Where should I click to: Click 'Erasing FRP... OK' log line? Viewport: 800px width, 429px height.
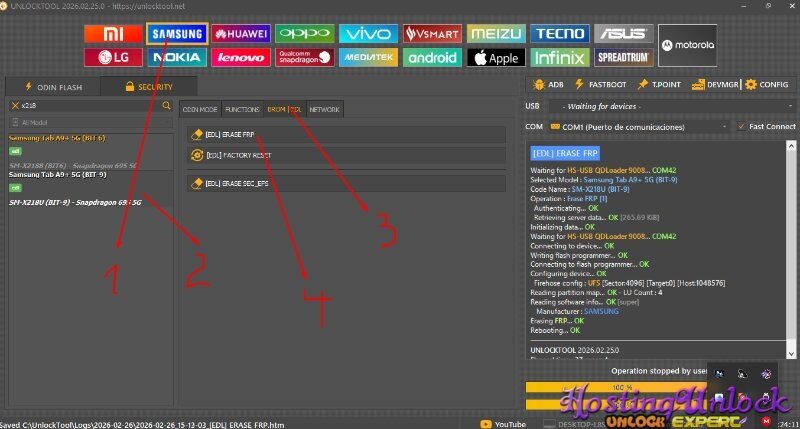click(x=557, y=321)
